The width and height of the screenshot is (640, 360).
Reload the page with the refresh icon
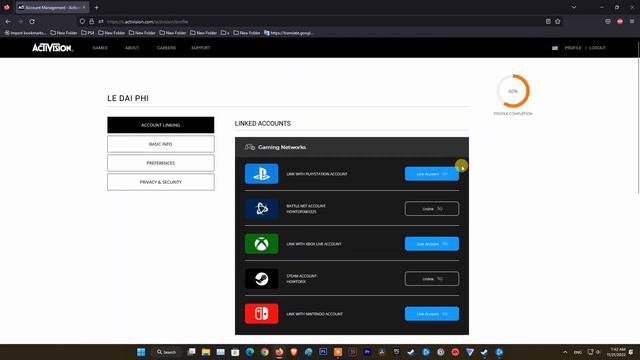[x=32, y=21]
